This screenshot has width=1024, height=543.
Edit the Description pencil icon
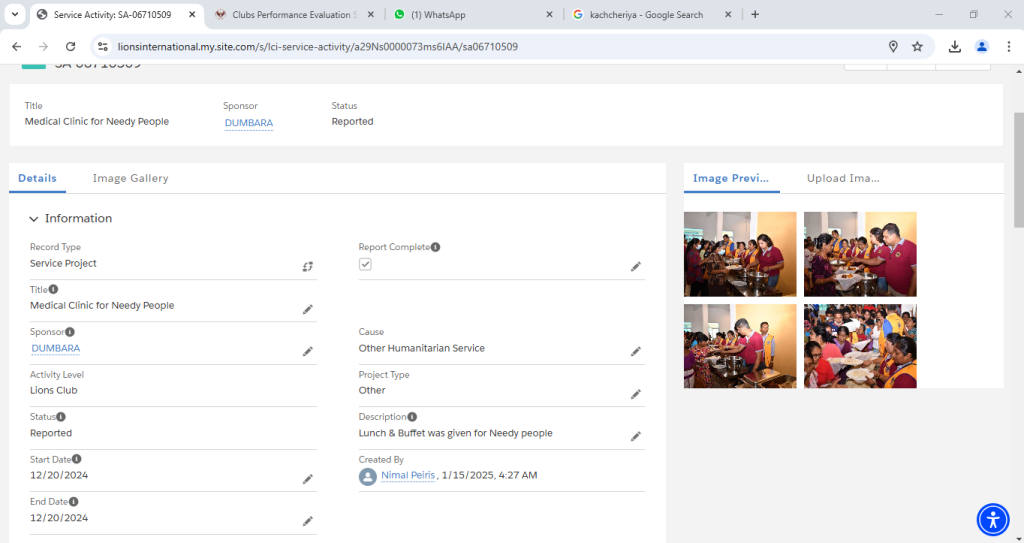point(635,436)
